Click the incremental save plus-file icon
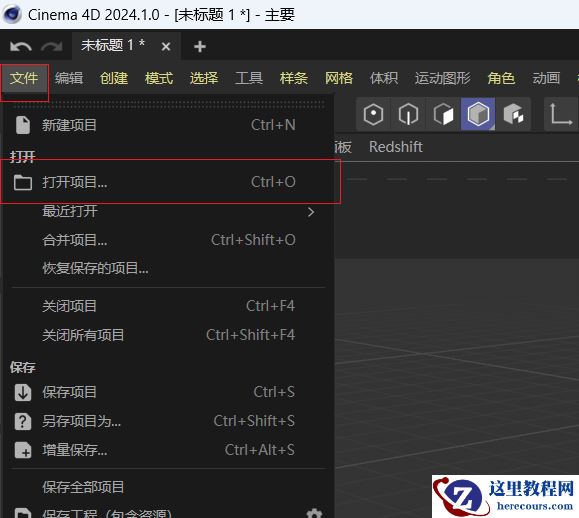Image resolution: width=579 pixels, height=518 pixels. (x=23, y=450)
